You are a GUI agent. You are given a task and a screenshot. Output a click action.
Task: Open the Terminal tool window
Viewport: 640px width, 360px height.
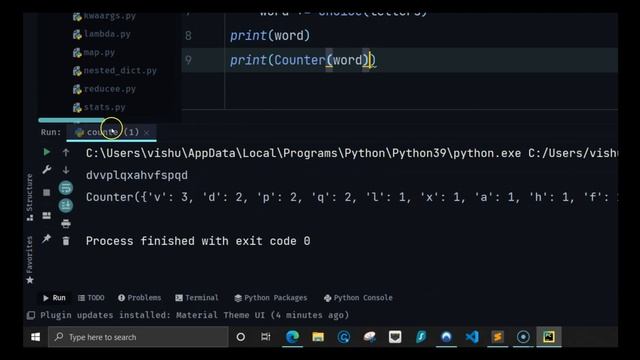pyautogui.click(x=197, y=298)
